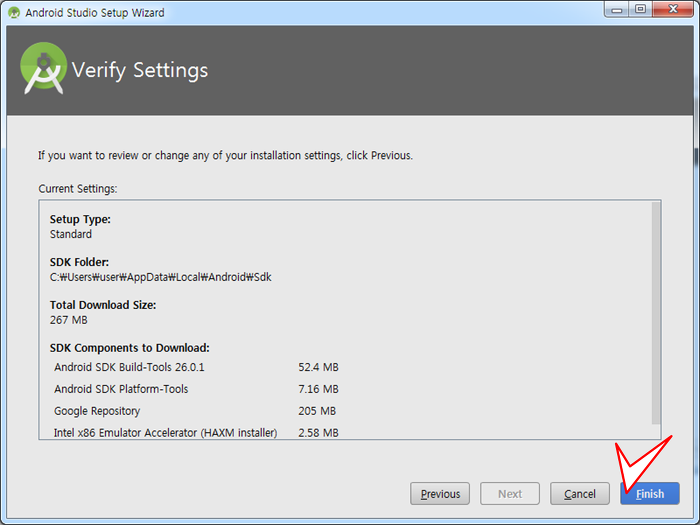Click the review installation settings instruction text
The height and width of the screenshot is (525, 700).
(x=225, y=155)
